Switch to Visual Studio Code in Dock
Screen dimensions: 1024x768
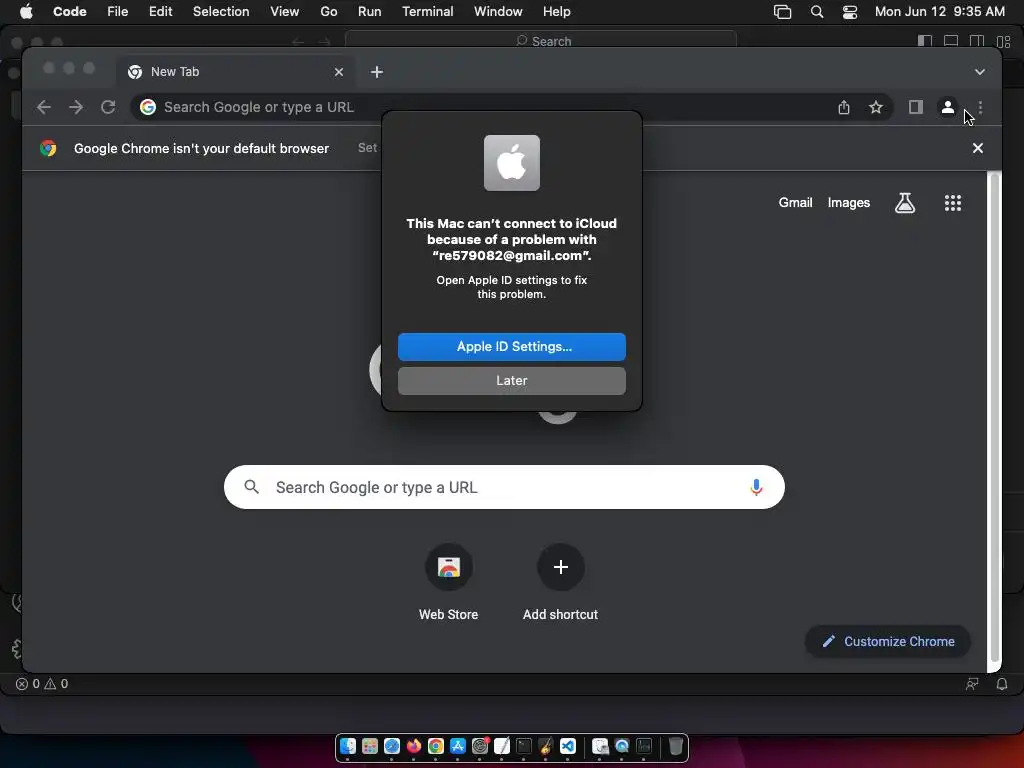coord(568,746)
